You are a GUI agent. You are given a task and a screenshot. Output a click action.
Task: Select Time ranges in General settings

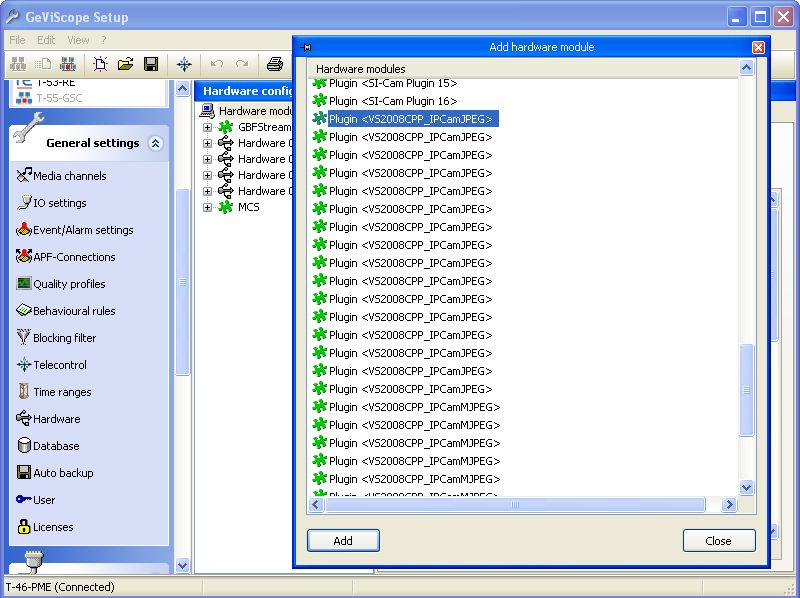click(62, 392)
